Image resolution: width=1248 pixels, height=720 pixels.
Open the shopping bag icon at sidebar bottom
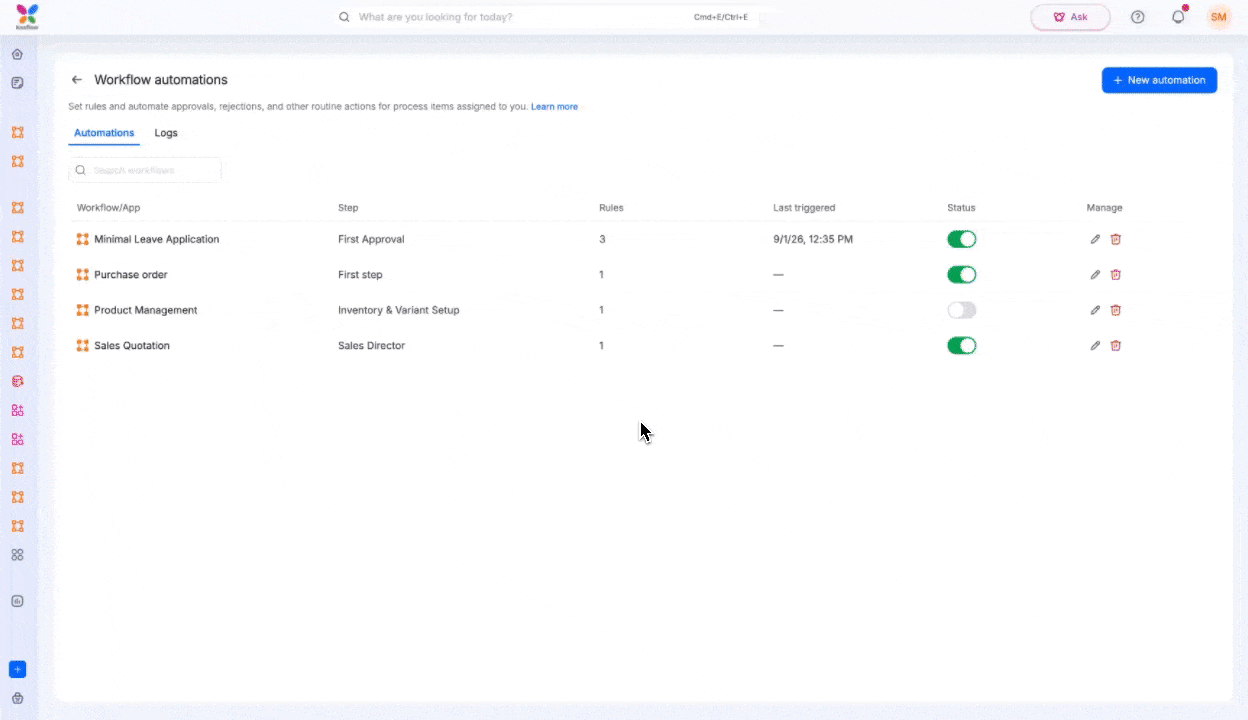click(x=17, y=698)
